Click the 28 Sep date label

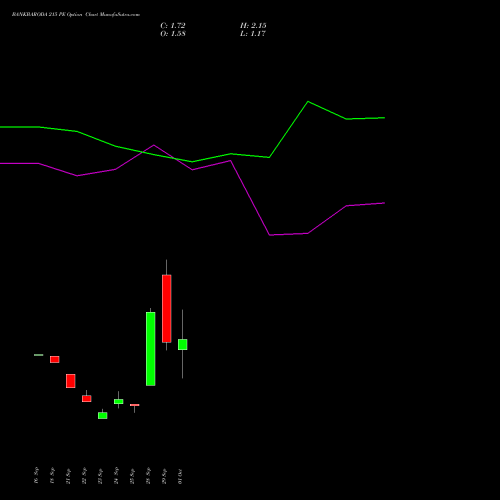click(x=148, y=476)
